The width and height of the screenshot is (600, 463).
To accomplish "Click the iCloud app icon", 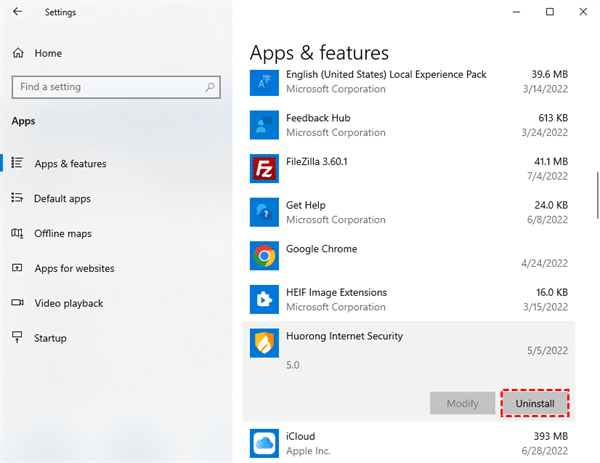I will [x=264, y=443].
